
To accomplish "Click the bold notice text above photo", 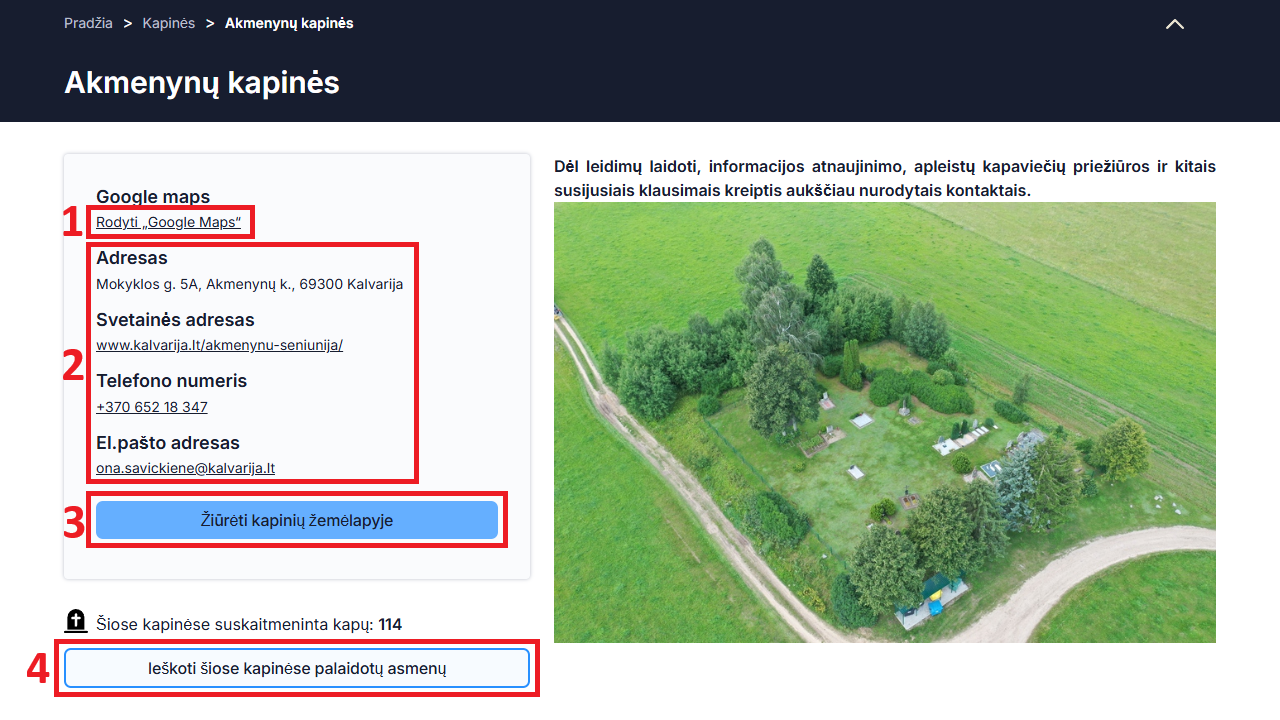I will point(885,178).
